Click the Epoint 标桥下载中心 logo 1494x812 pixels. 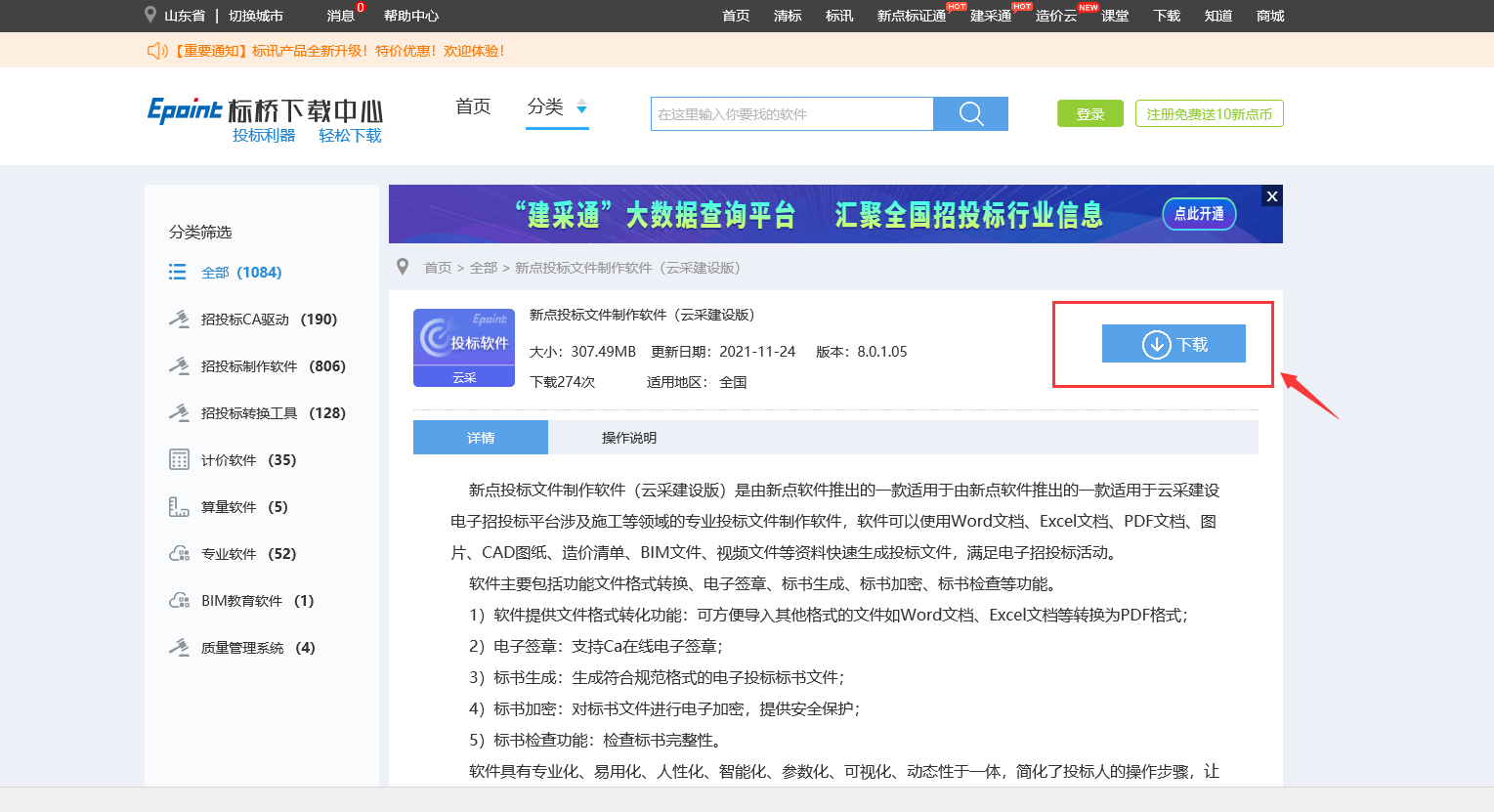(265, 120)
